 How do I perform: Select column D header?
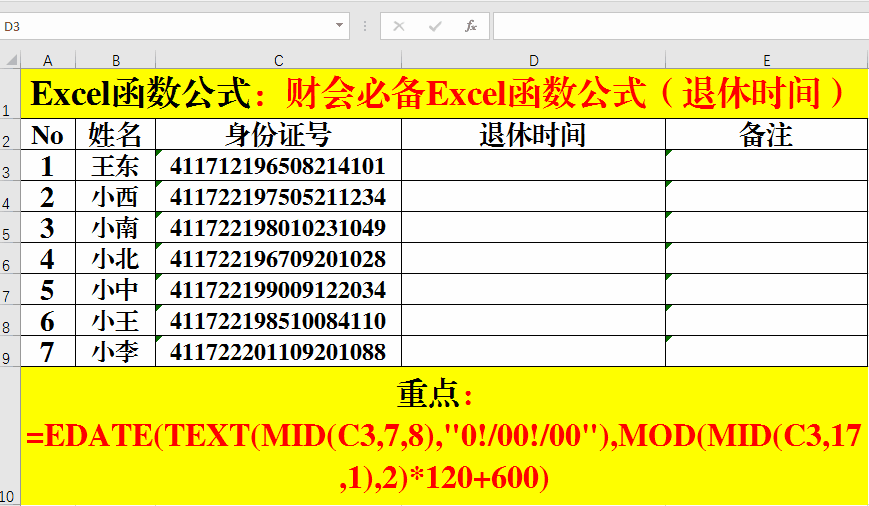tap(533, 60)
